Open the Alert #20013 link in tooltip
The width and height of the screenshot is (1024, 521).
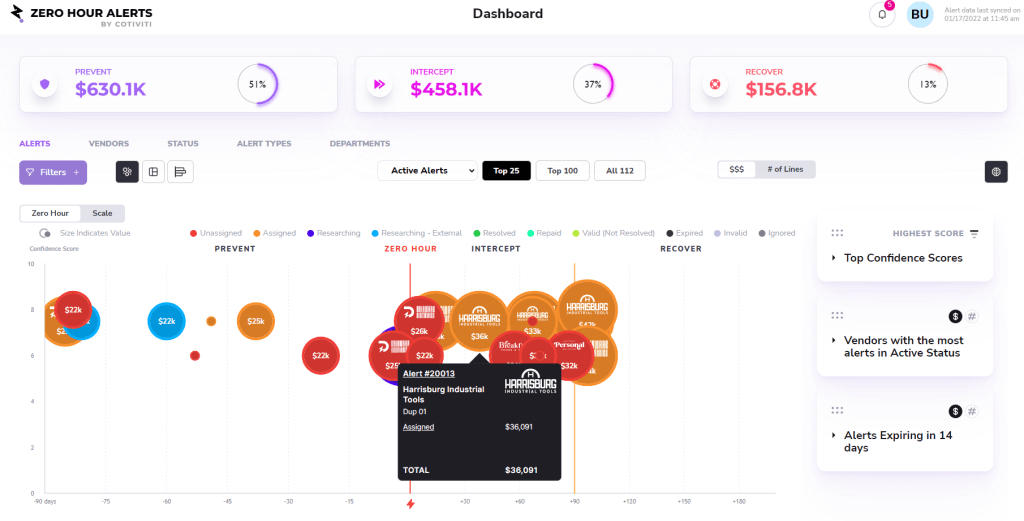coord(428,374)
